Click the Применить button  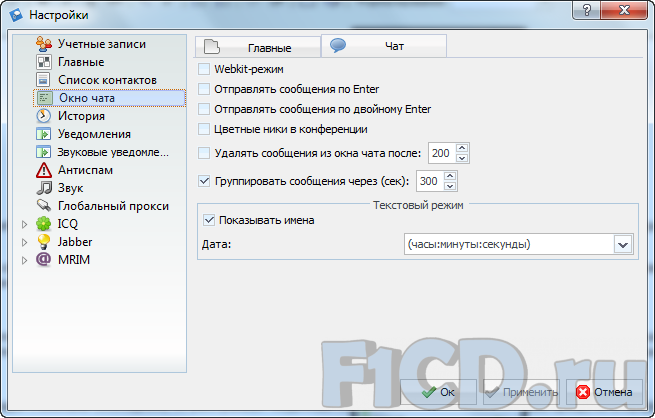tap(521, 392)
